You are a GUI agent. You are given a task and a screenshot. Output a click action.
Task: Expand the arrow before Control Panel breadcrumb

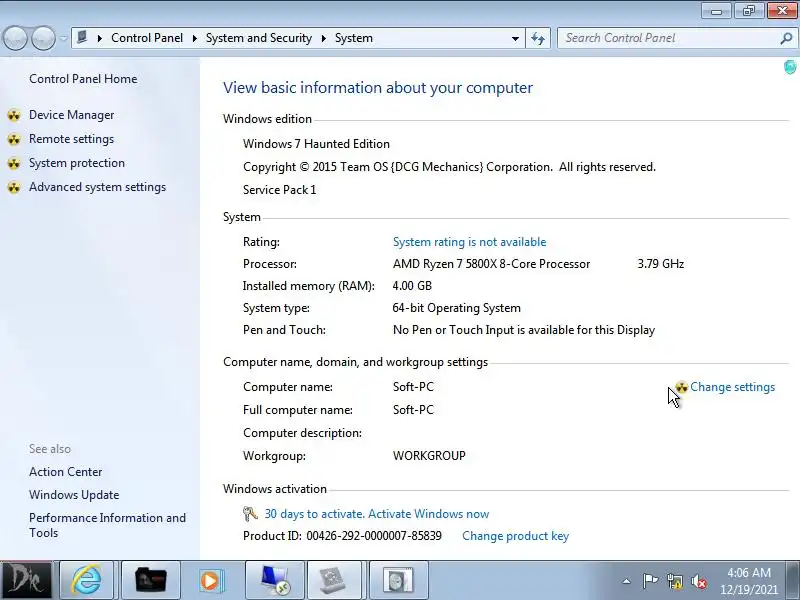pyautogui.click(x=99, y=38)
